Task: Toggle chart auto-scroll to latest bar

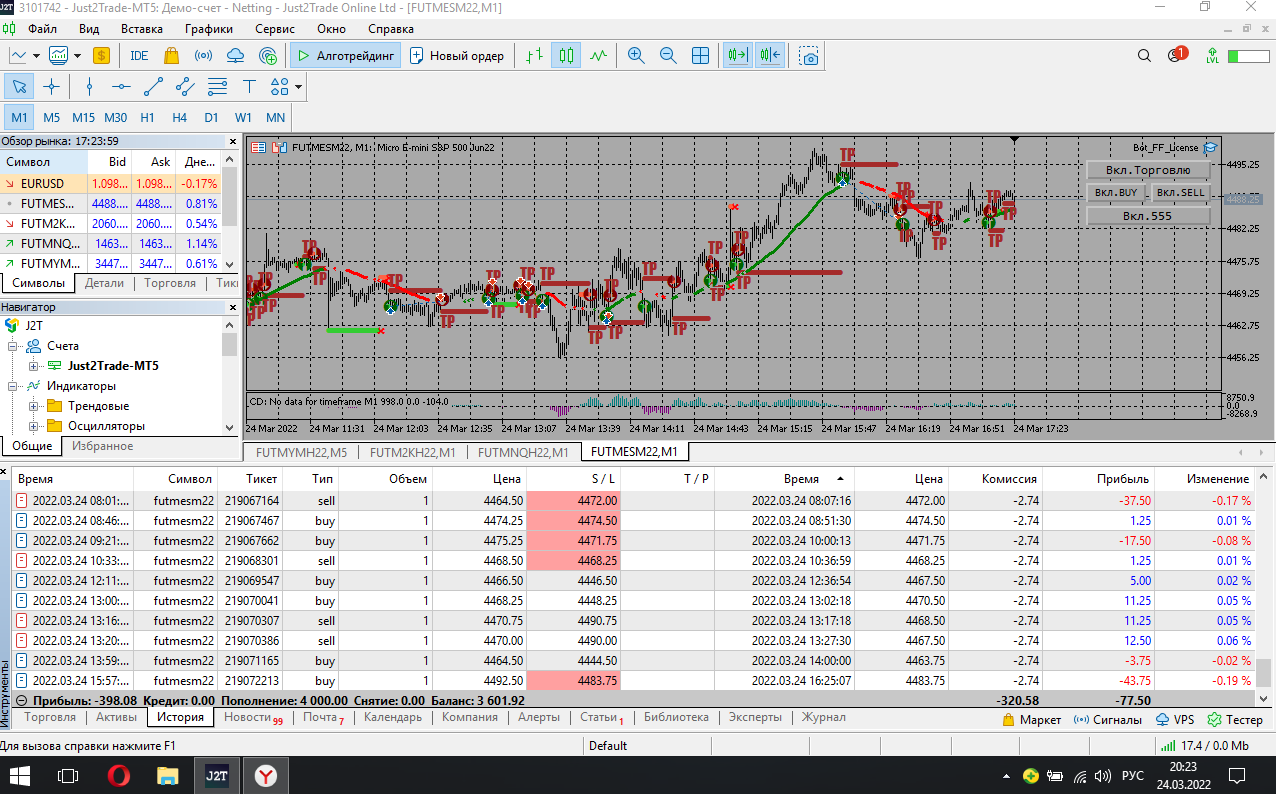Action: click(738, 56)
